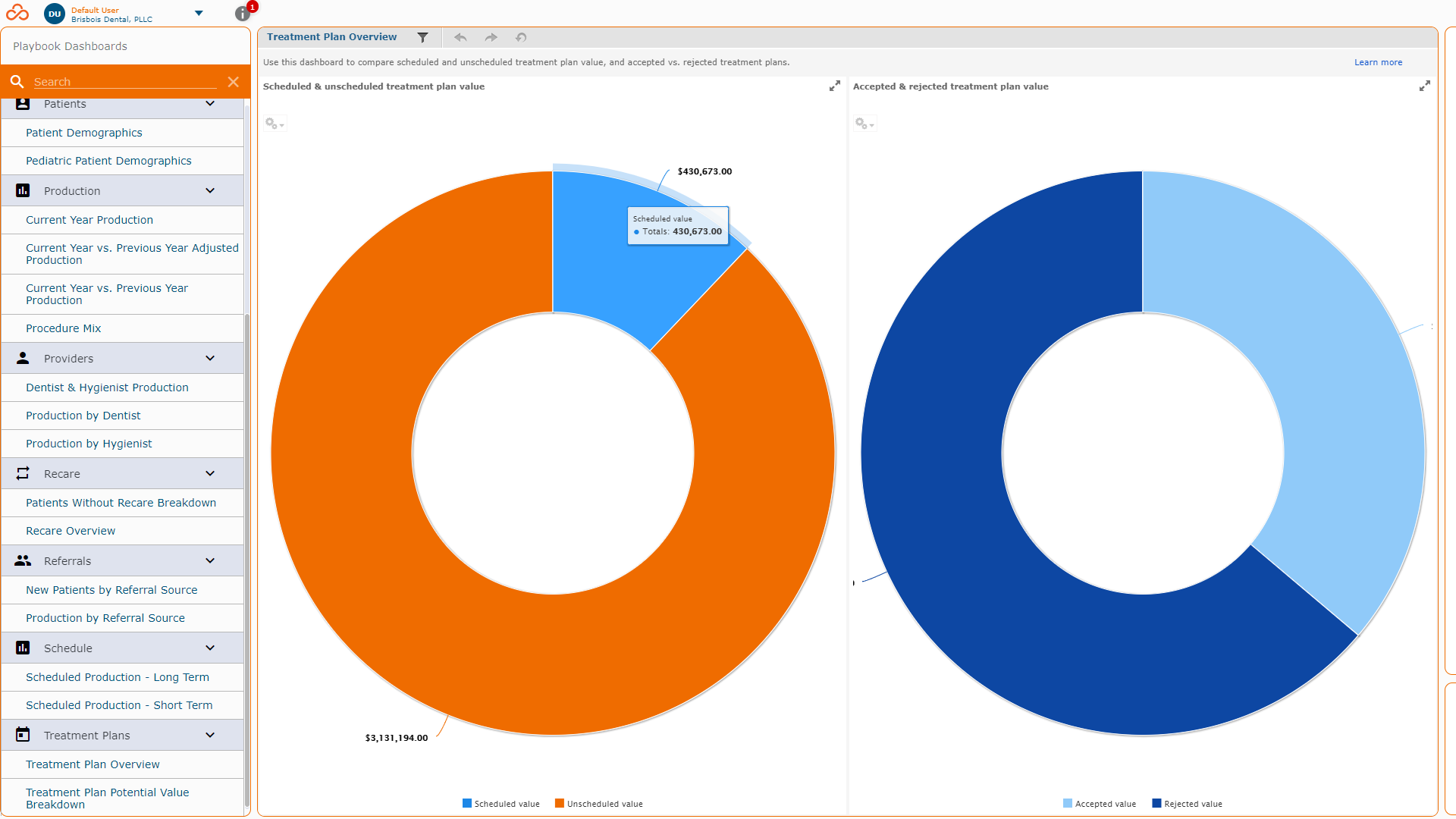
Task: Toggle the Unscheduled value legend item
Action: pos(599,804)
